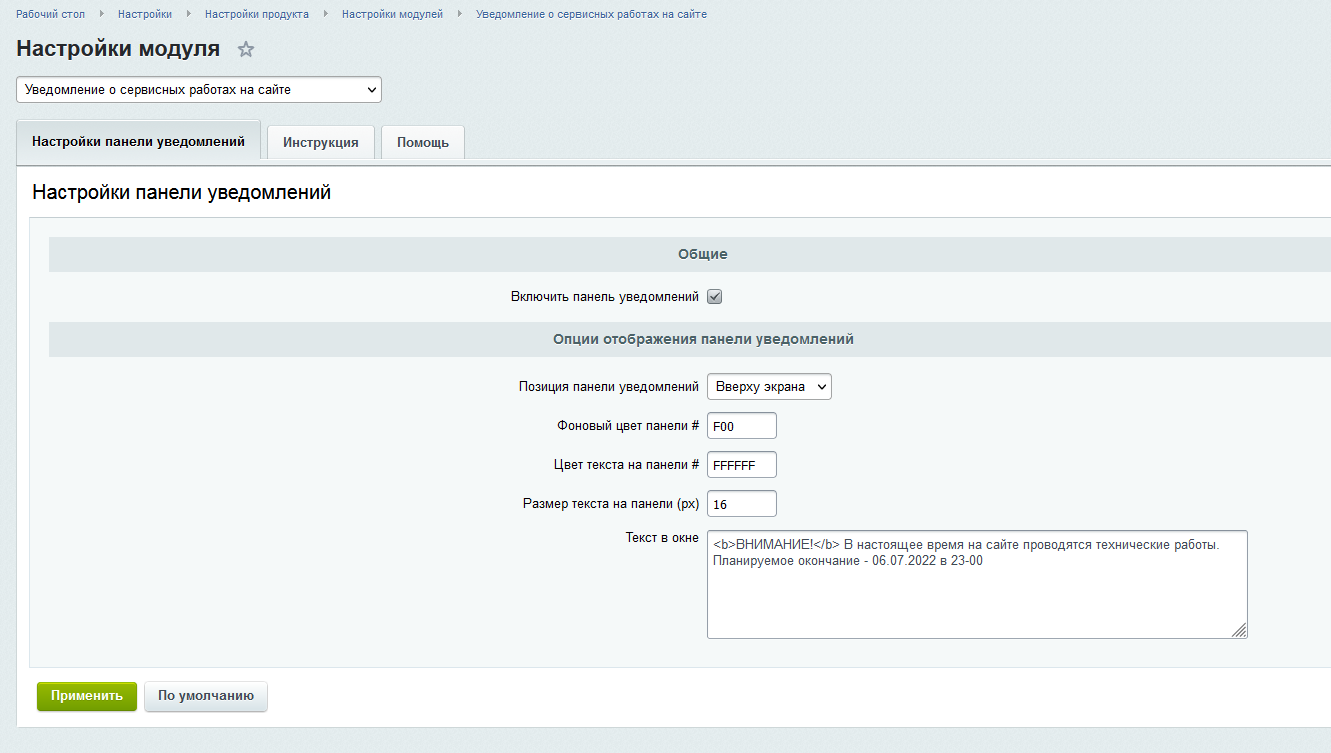Select Настройки панели уведомлений tab
Screen dimensions: 1331x753
pyautogui.click(x=138, y=141)
